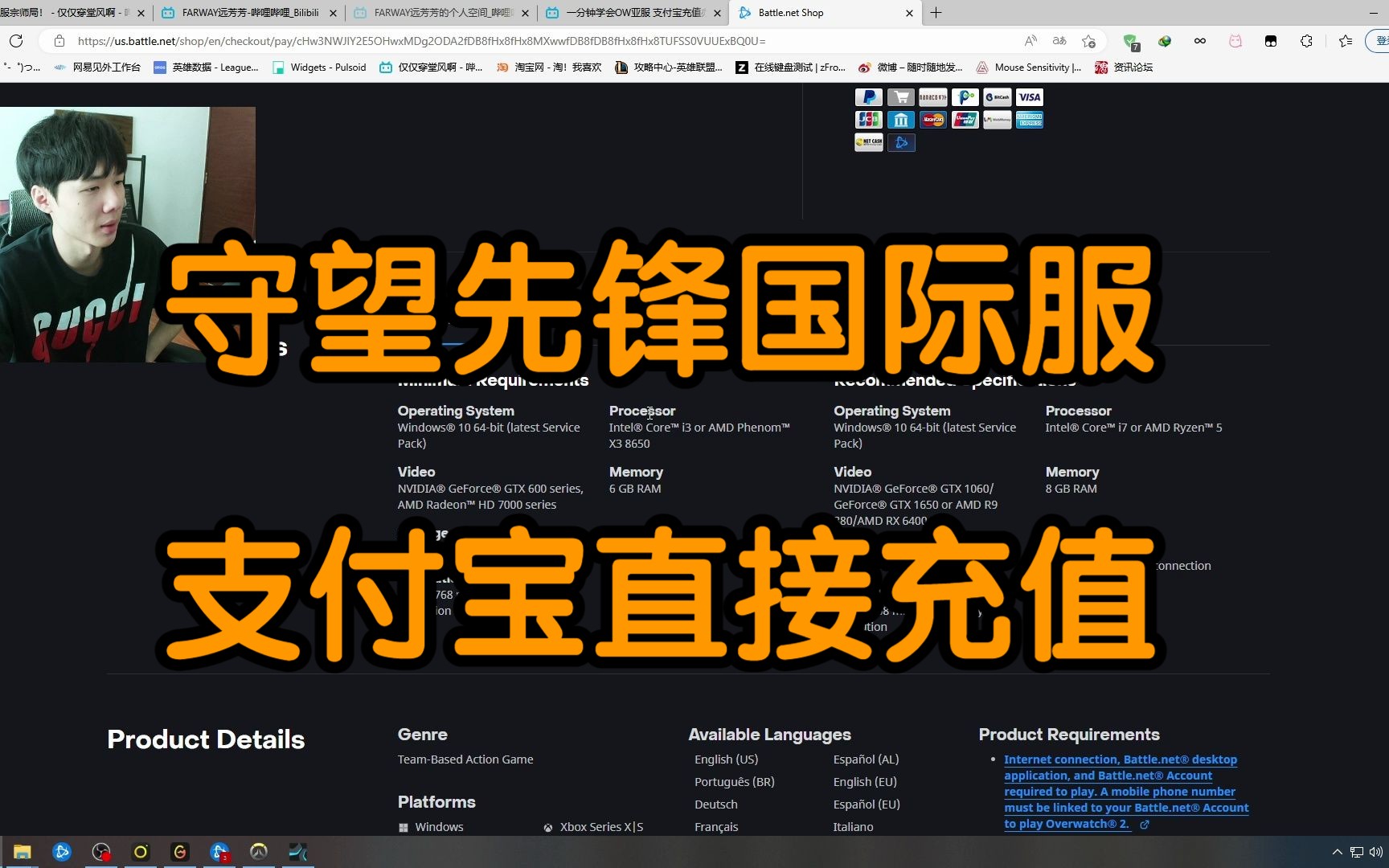Image resolution: width=1389 pixels, height=868 pixels.
Task: Click the Português (BR) language text
Action: coord(734,782)
